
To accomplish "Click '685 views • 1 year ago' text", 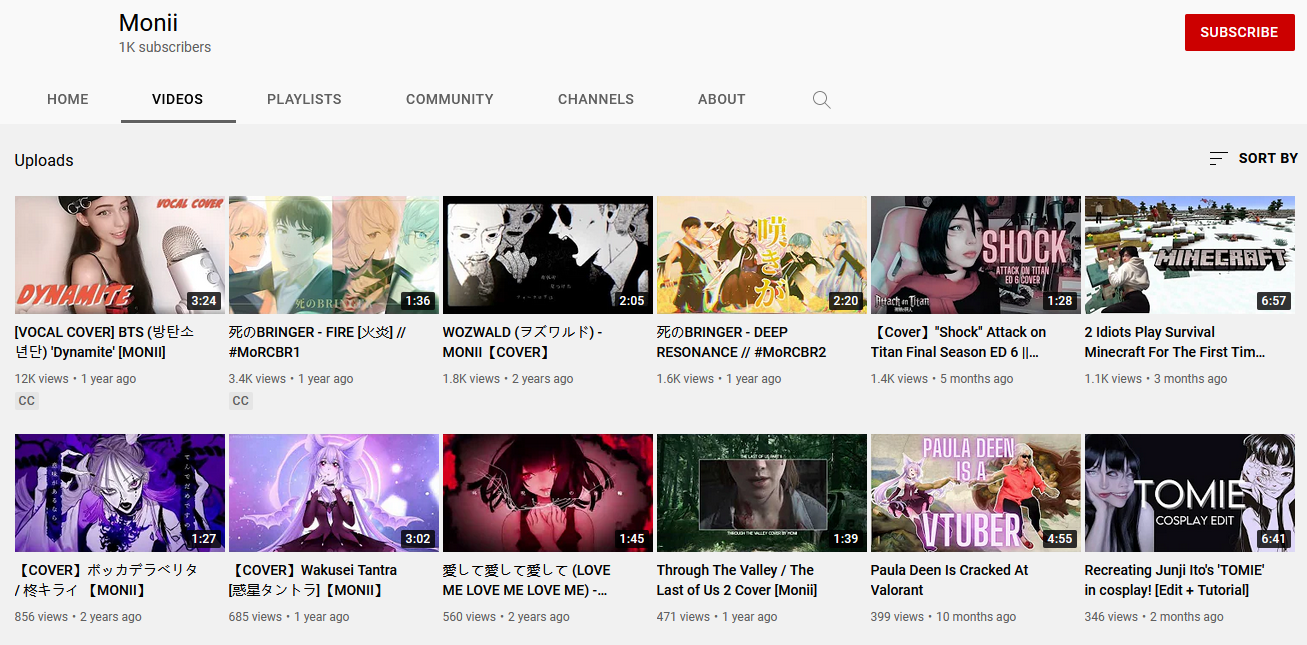I will click(289, 617).
